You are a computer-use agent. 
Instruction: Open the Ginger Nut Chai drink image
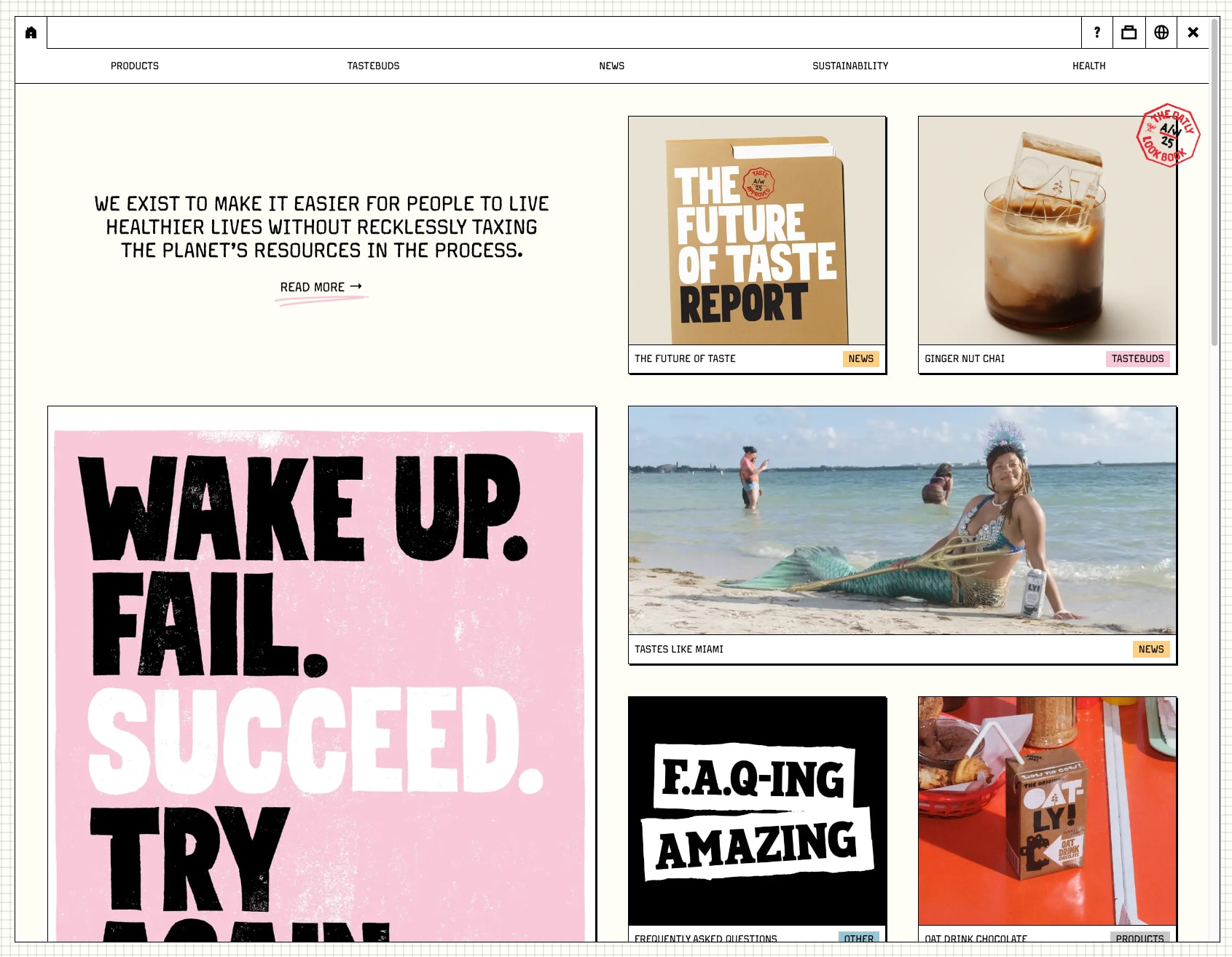pyautogui.click(x=1047, y=231)
